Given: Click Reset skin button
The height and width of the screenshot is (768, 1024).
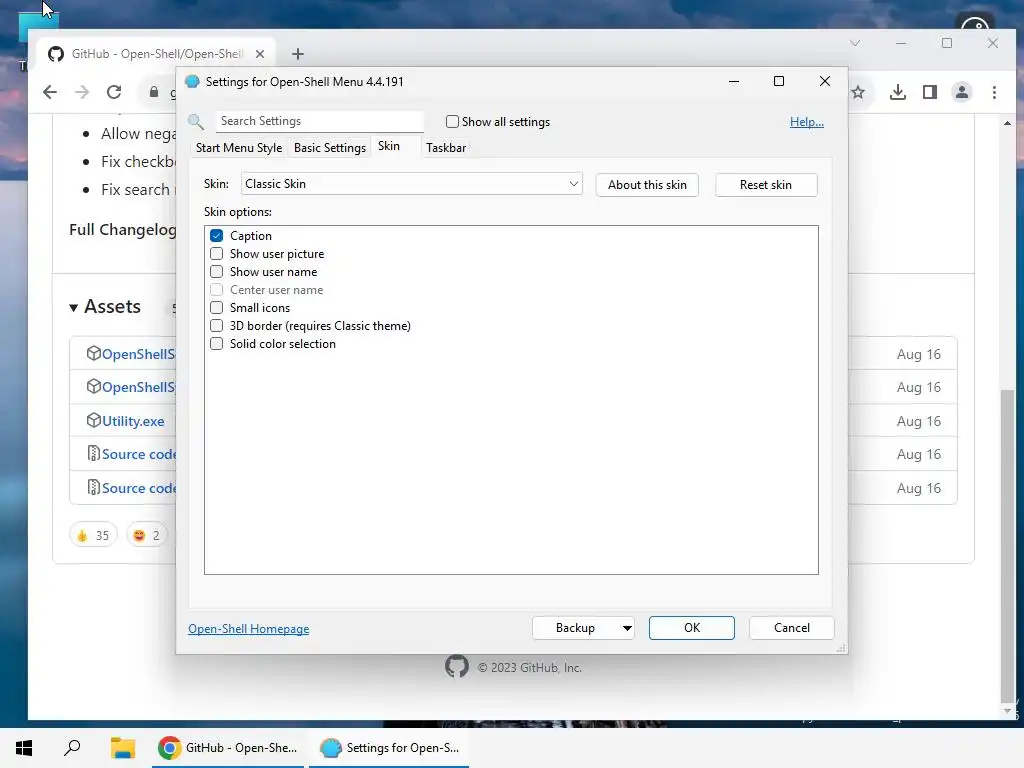Looking at the screenshot, I should [x=766, y=185].
